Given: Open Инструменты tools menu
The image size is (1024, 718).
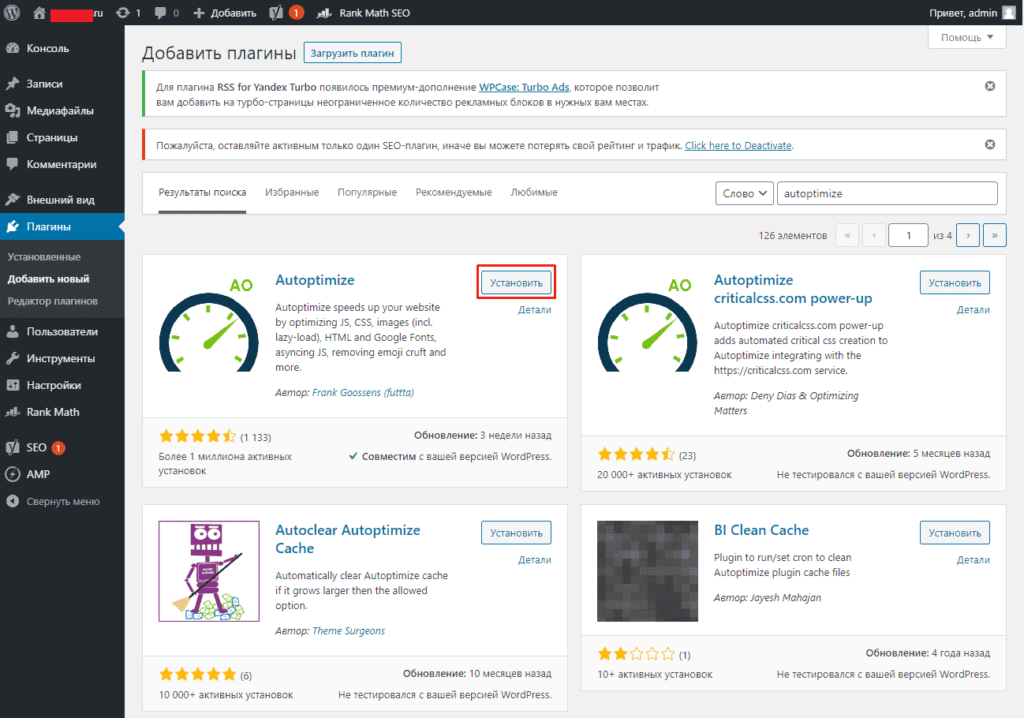Looking at the screenshot, I should click(x=62, y=358).
